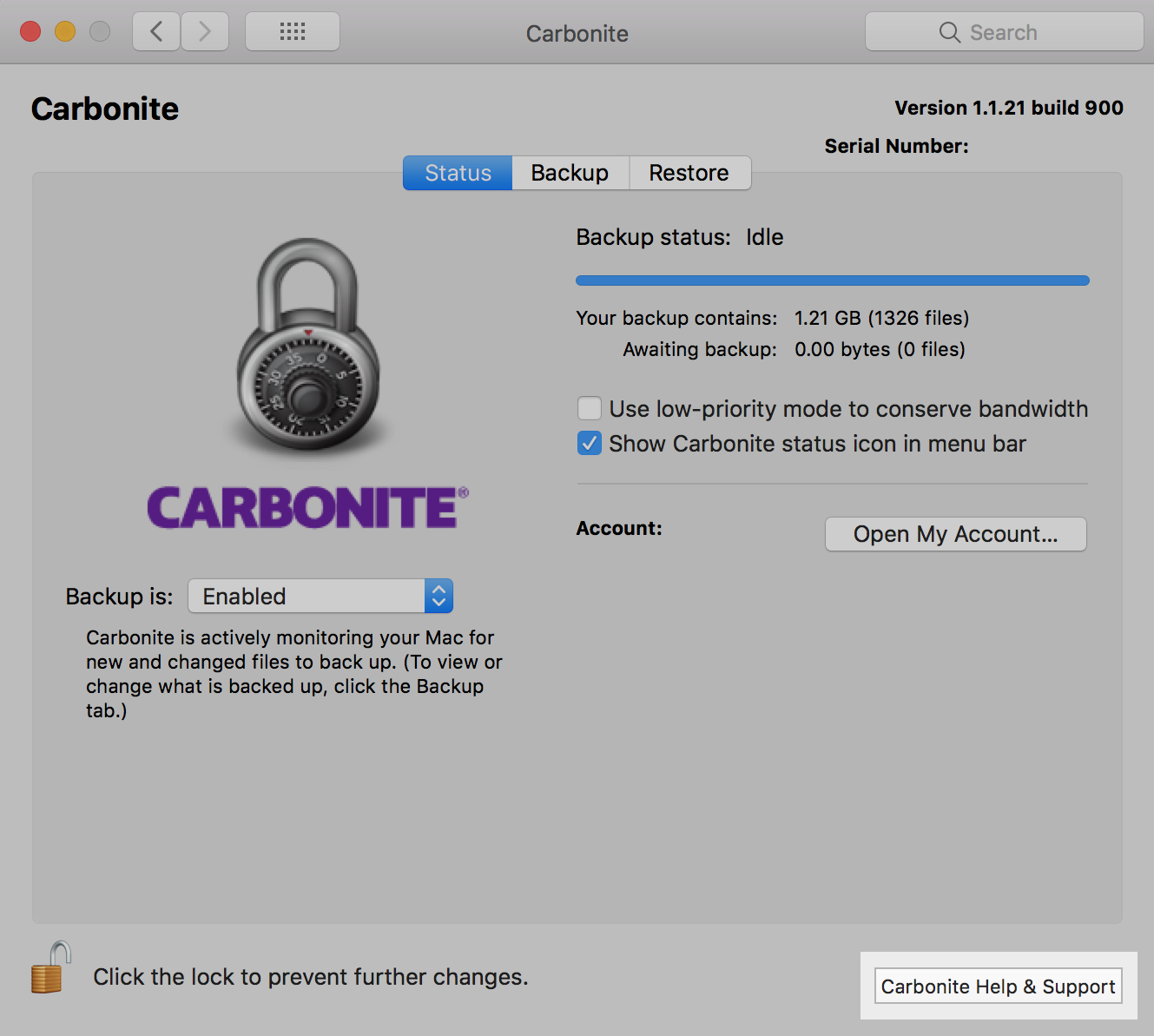
Task: Switch to the Backup tab
Action: [x=570, y=173]
